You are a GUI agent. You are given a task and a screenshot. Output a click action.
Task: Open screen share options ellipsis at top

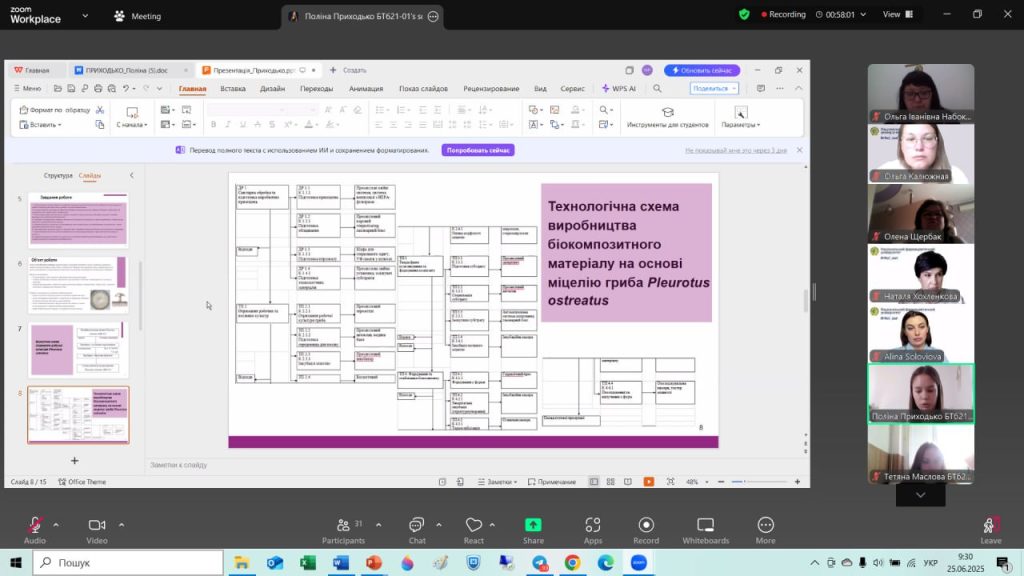433,16
